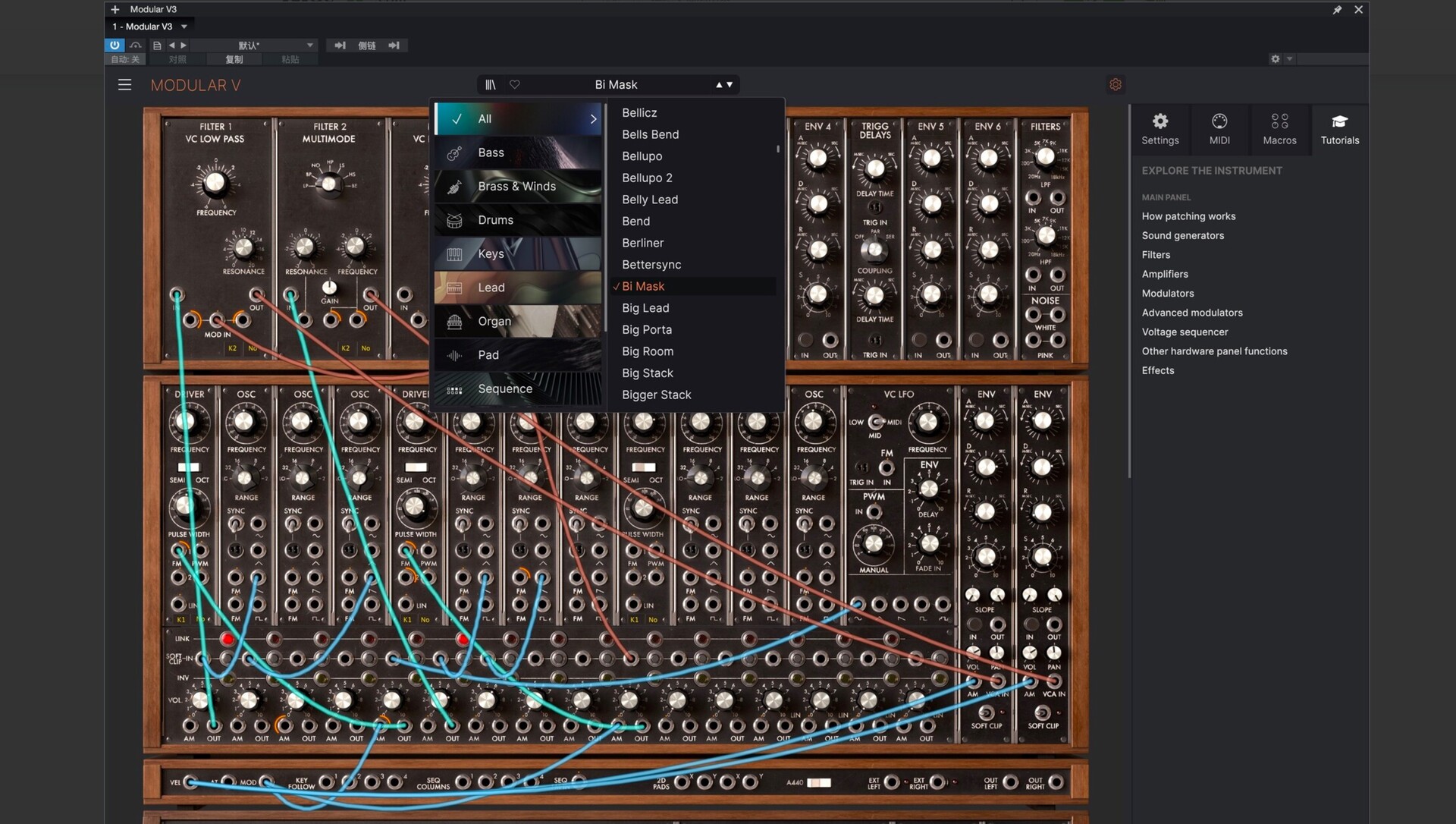Adjust Filter 1 Resonance knob
The height and width of the screenshot is (824, 1456).
coord(243,247)
